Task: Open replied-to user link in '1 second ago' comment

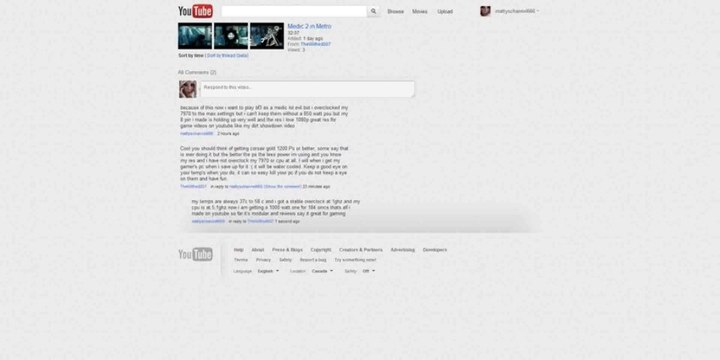Action: [x=260, y=221]
